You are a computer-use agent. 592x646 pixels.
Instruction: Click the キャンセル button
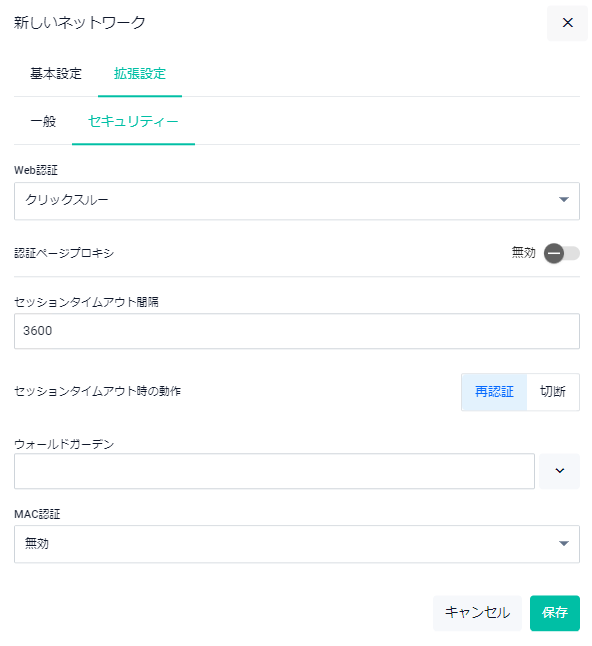477,613
